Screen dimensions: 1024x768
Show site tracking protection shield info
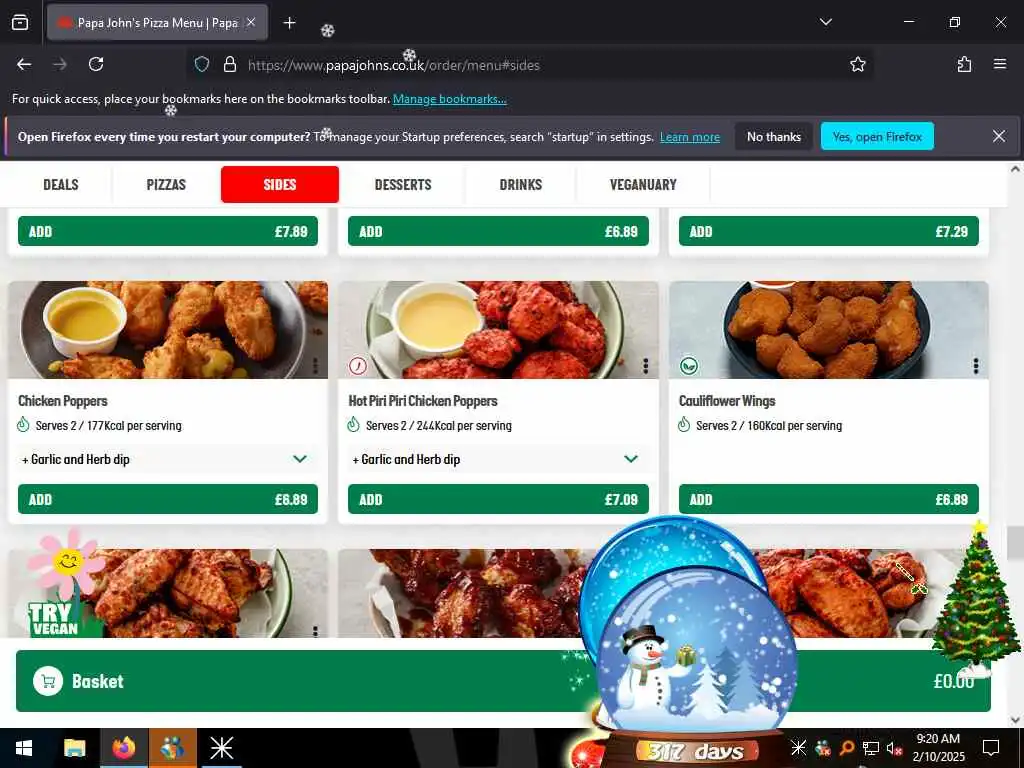[x=202, y=64]
